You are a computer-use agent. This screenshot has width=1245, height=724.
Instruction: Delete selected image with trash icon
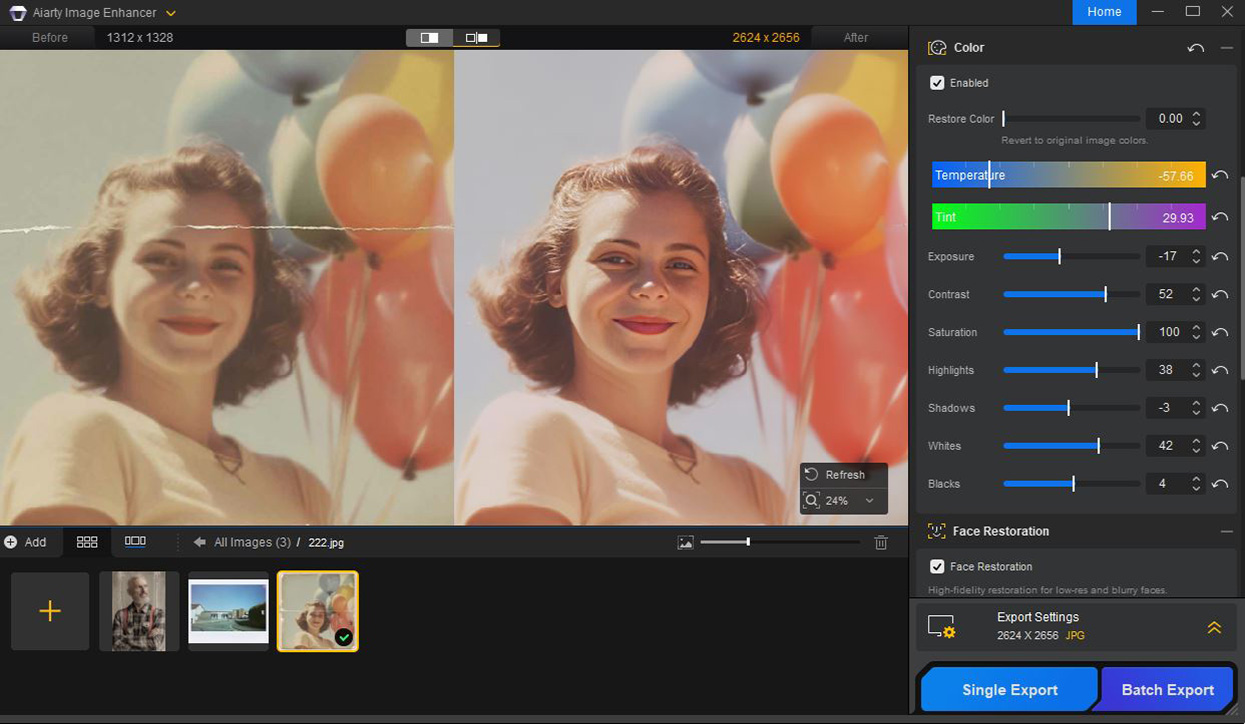pos(881,542)
